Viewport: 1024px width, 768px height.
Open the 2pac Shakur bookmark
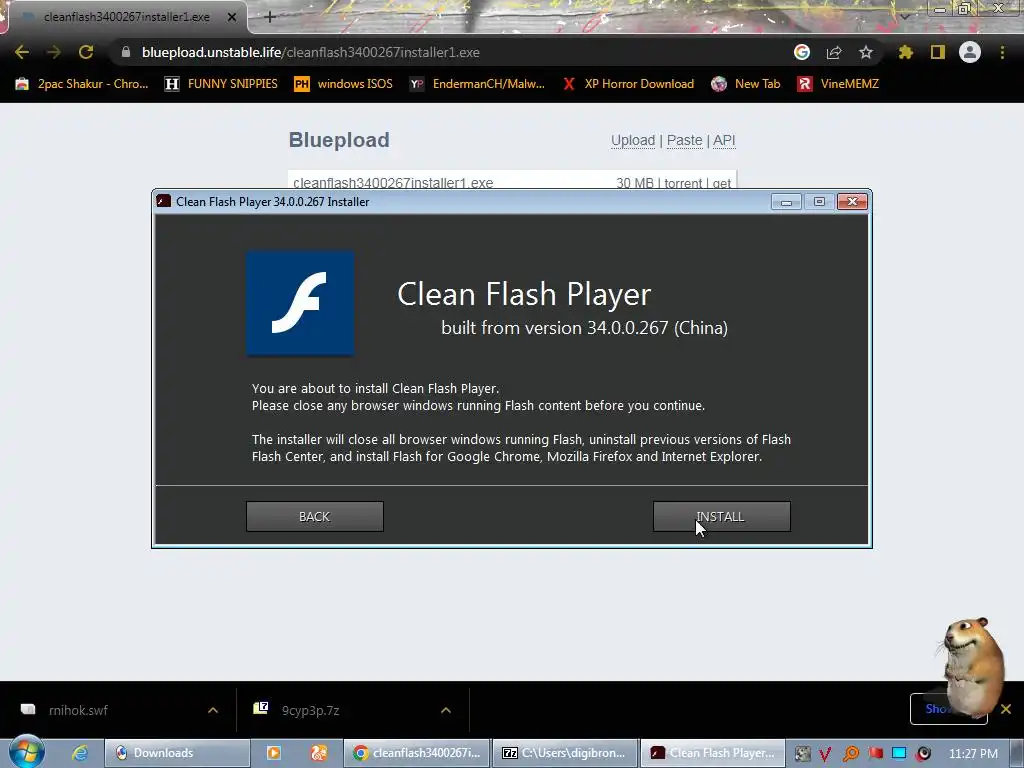[82, 84]
